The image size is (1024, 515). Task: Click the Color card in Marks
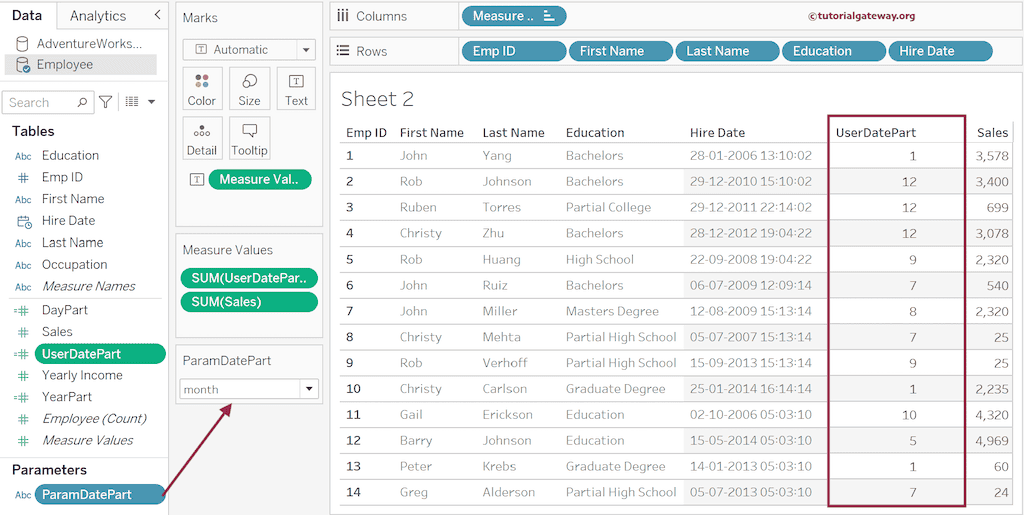click(x=201, y=89)
